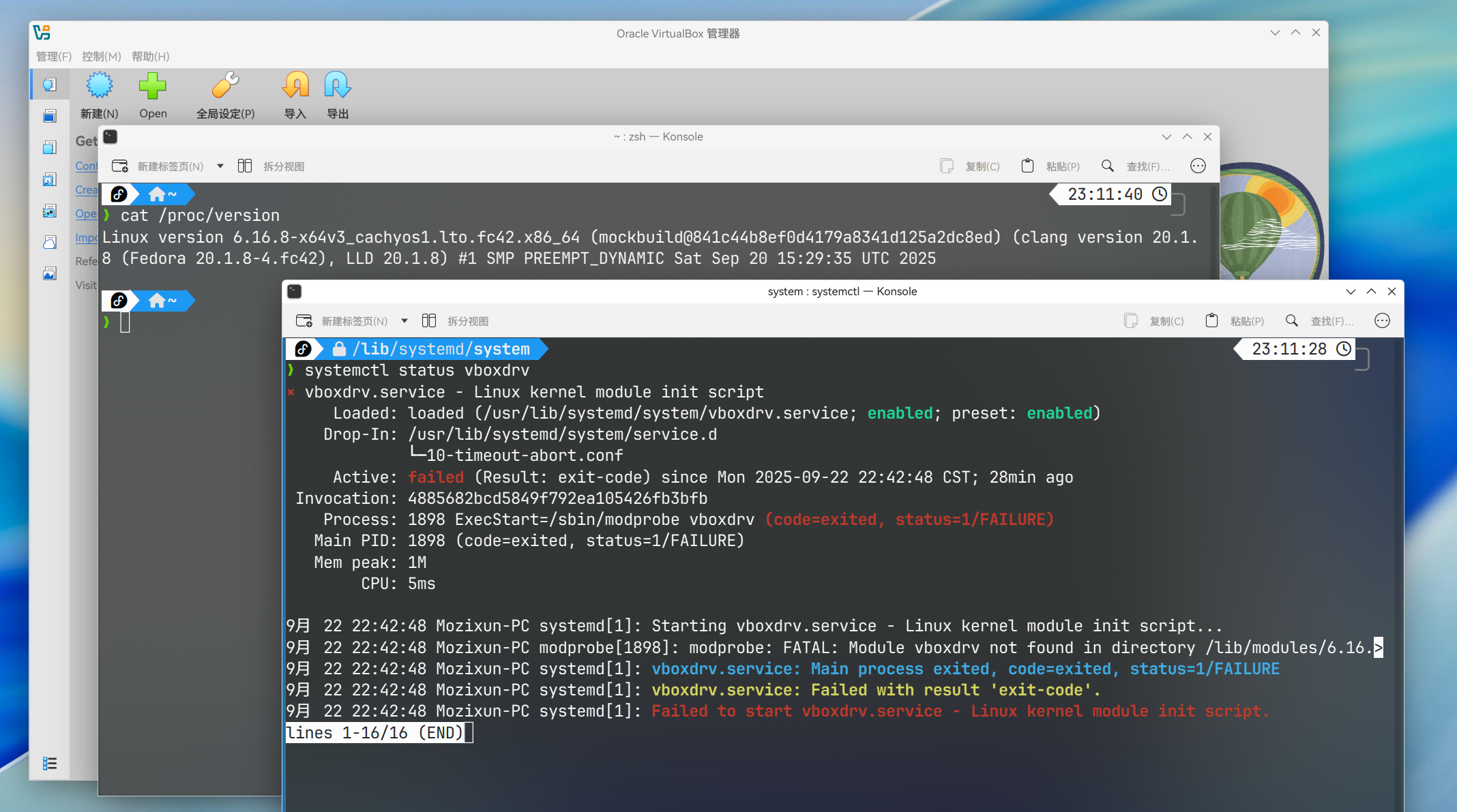Click the second icon in VirtualBox left sidebar

pyautogui.click(x=49, y=116)
